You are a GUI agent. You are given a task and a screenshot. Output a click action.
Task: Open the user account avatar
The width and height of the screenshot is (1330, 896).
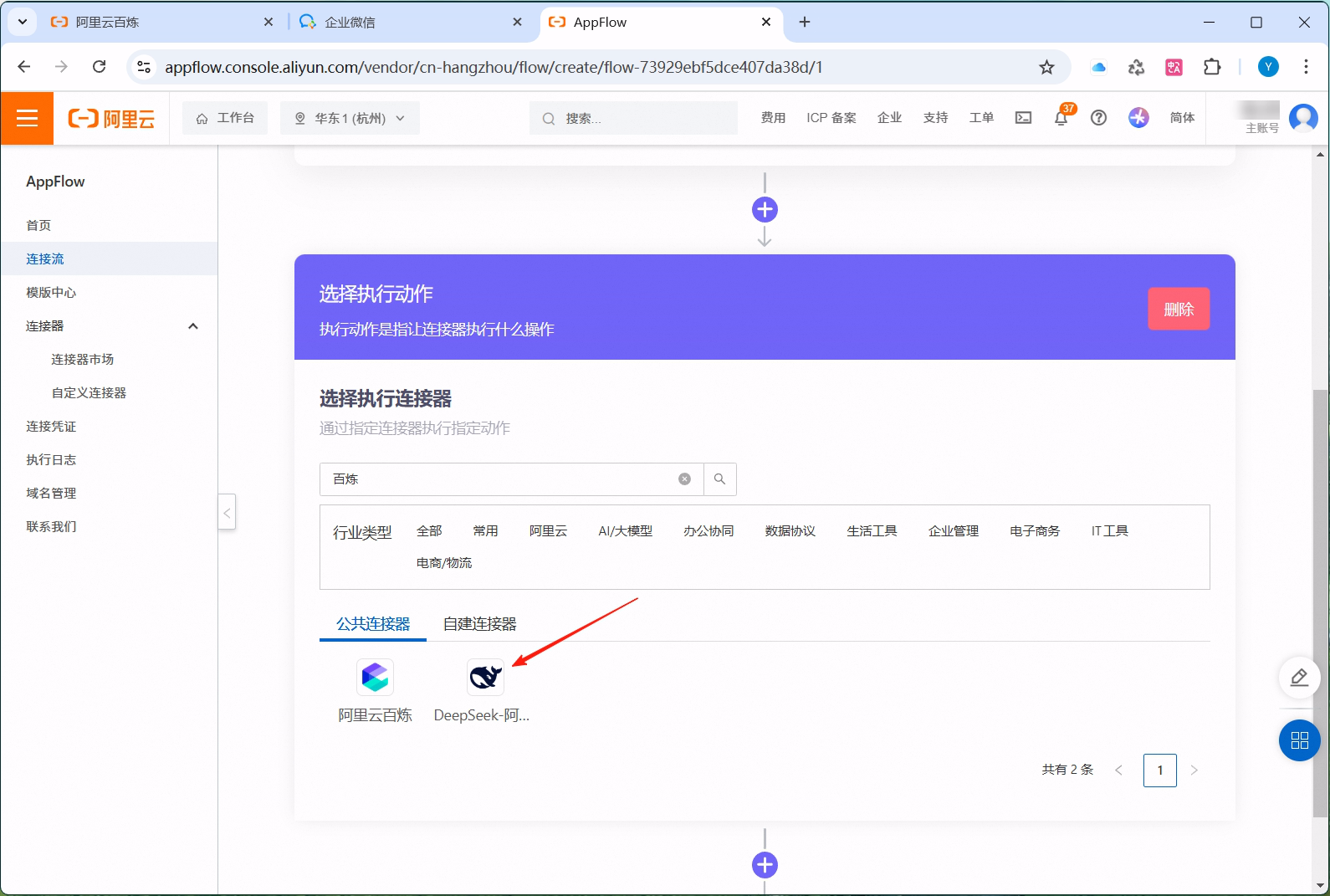tap(1303, 118)
